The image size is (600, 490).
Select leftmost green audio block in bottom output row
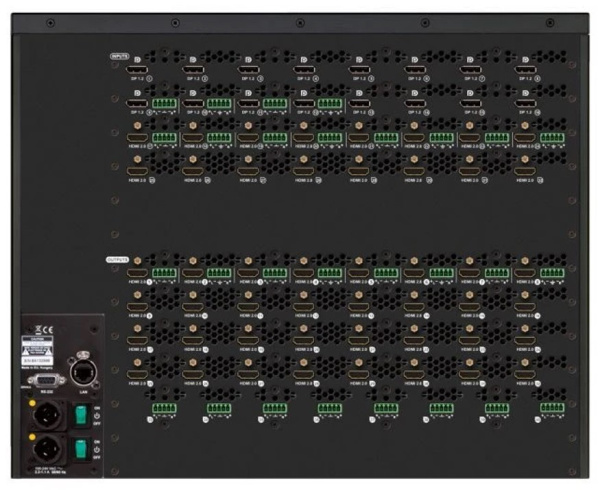[x=164, y=408]
